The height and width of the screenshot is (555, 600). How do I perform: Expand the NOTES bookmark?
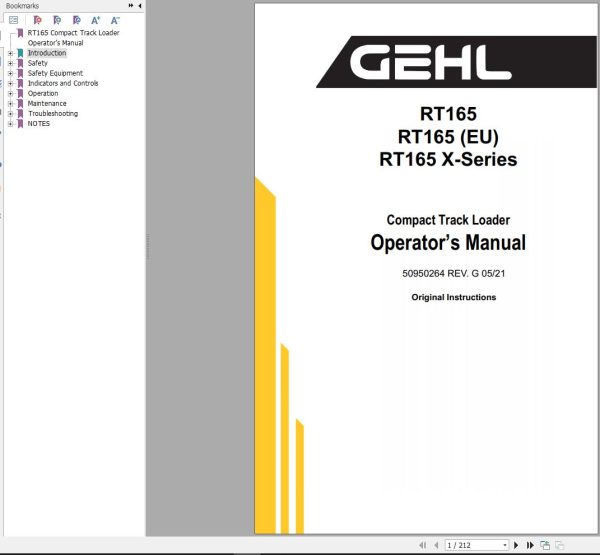tap(10, 124)
